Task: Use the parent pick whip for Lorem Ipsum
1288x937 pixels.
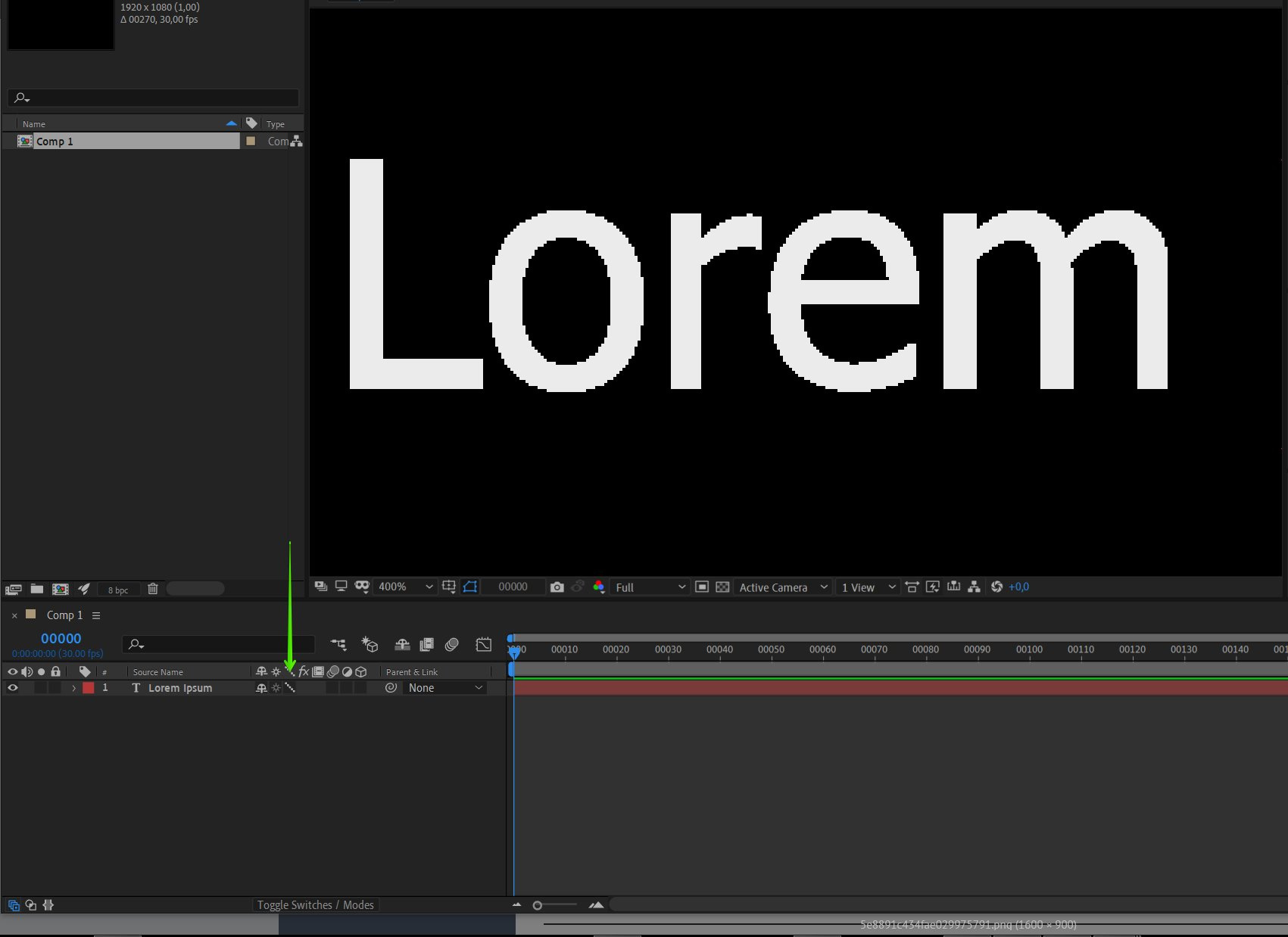Action: coord(391,688)
